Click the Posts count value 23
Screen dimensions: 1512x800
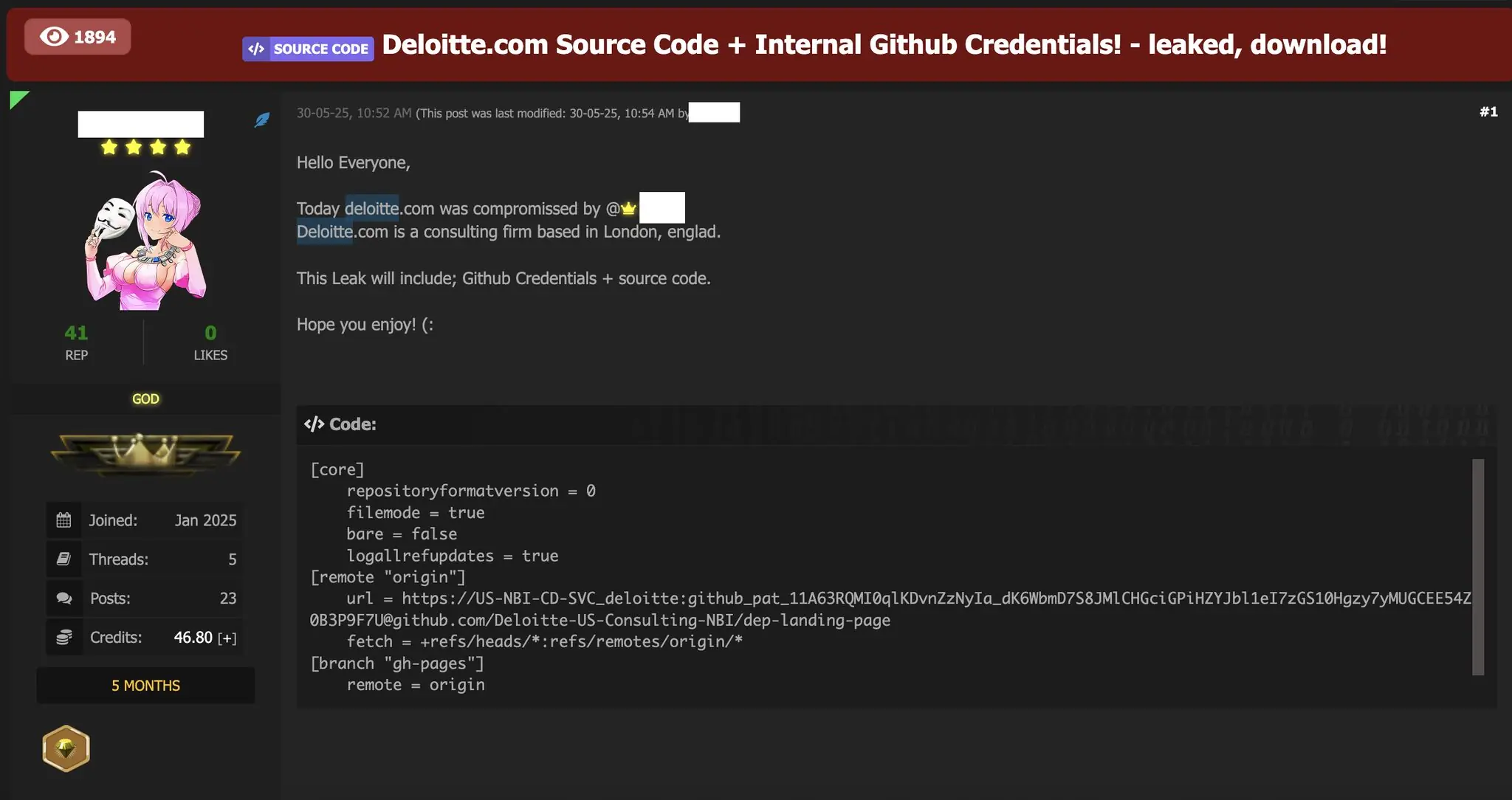[228, 599]
